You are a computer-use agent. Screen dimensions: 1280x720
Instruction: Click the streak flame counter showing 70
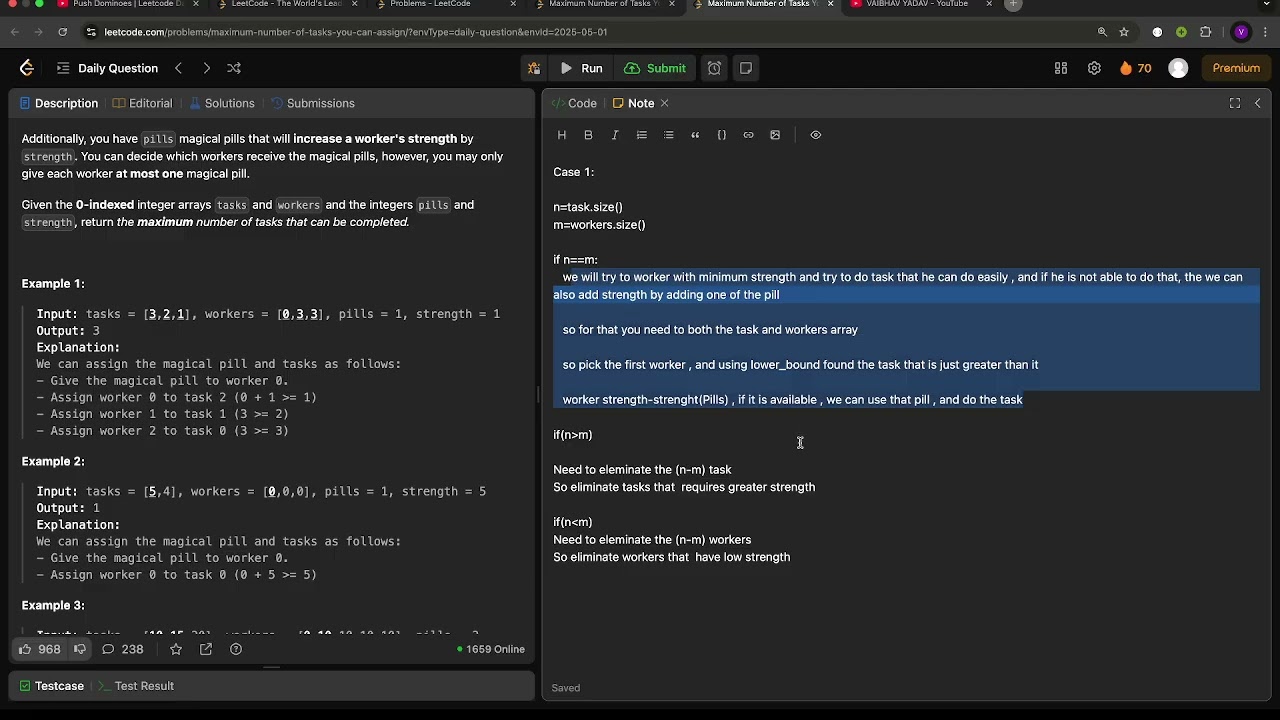pyautogui.click(x=1136, y=68)
